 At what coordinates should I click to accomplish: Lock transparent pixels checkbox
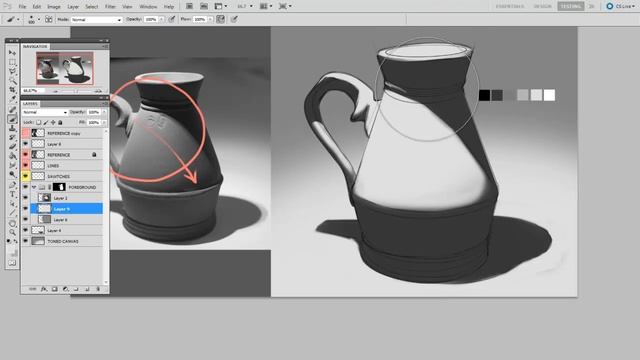click(x=39, y=122)
